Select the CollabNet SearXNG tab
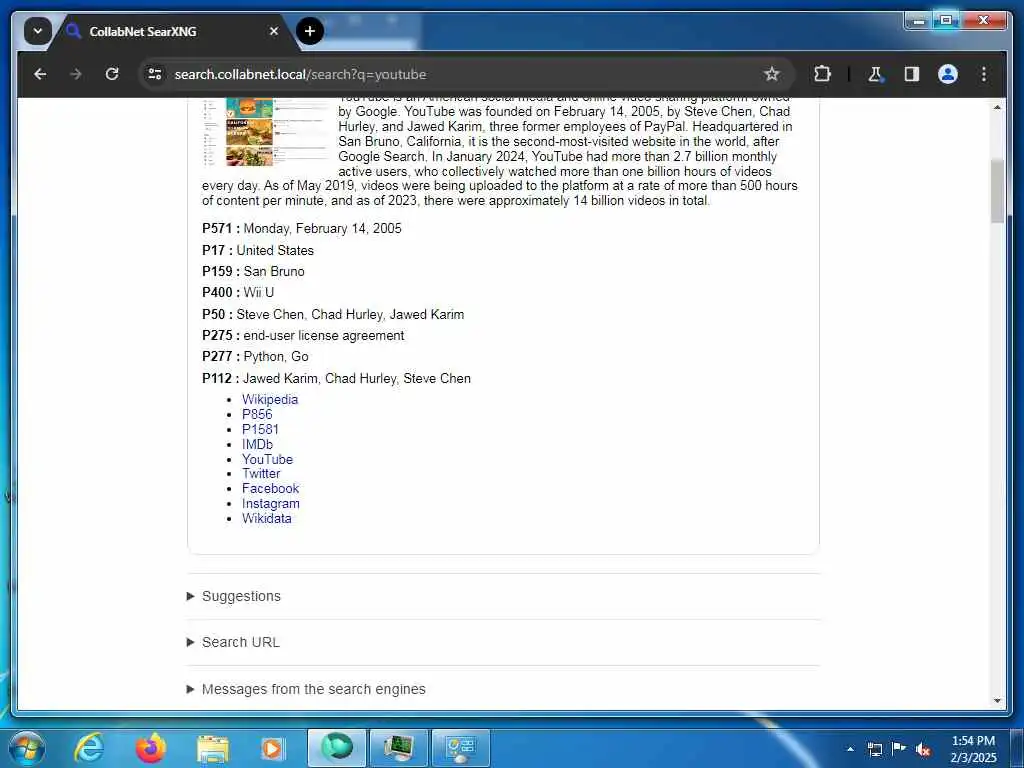Screen dimensions: 1024x768 [x=173, y=31]
